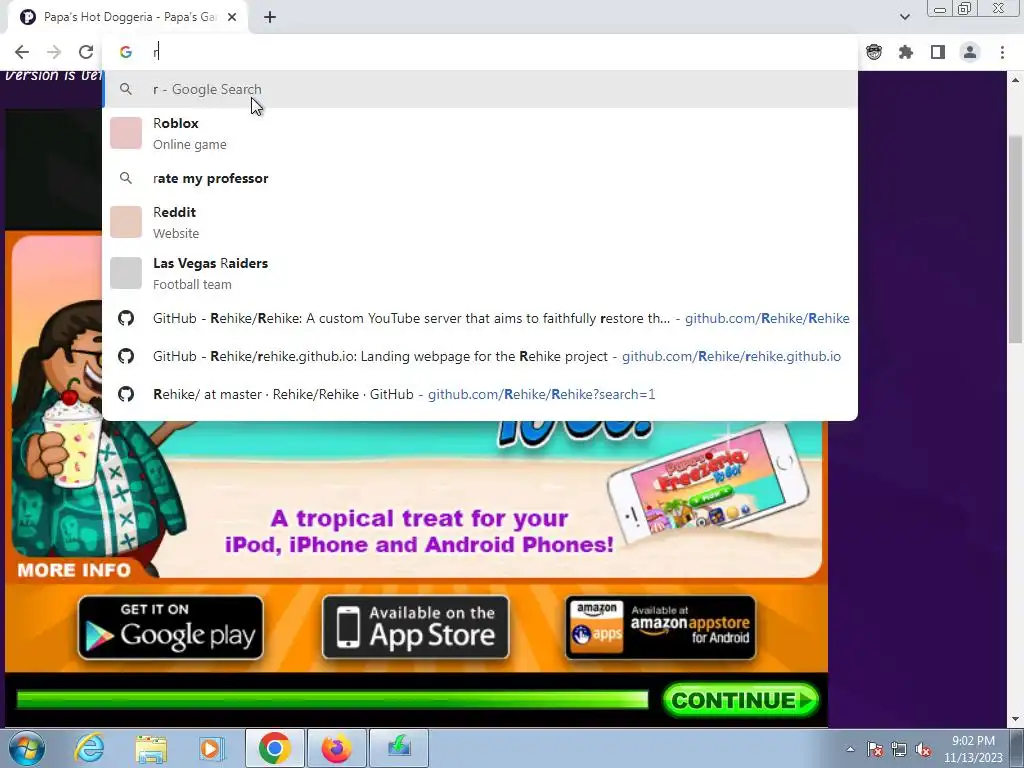This screenshot has height=768, width=1024.
Task: Launch Internet Explorer from the taskbar
Action: (x=89, y=748)
